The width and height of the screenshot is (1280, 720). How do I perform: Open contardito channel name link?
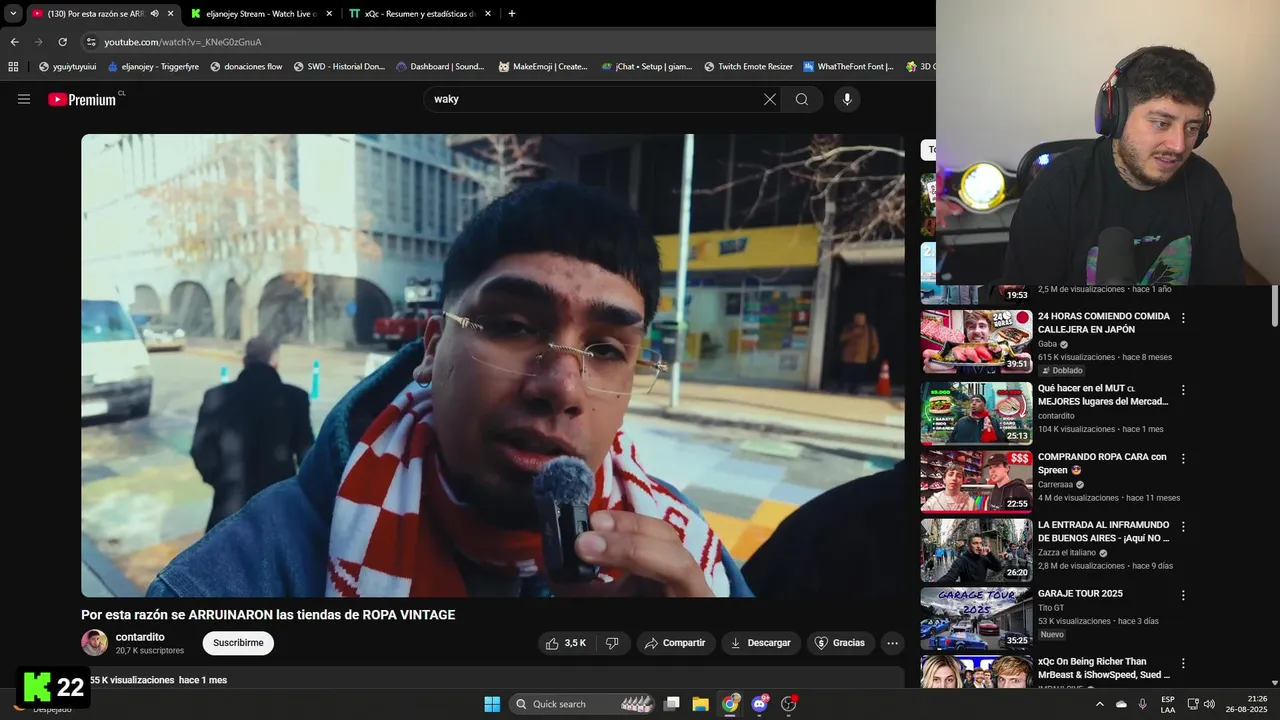point(140,637)
